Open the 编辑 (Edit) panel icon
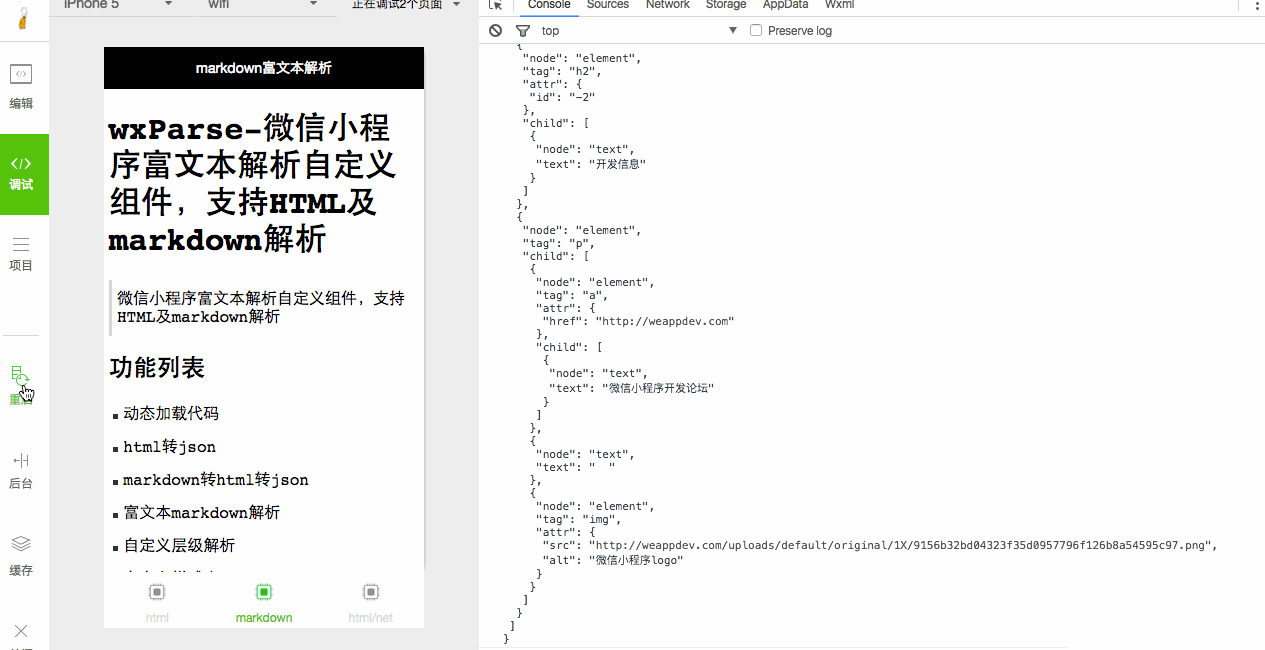The width and height of the screenshot is (1265, 650). (x=21, y=85)
